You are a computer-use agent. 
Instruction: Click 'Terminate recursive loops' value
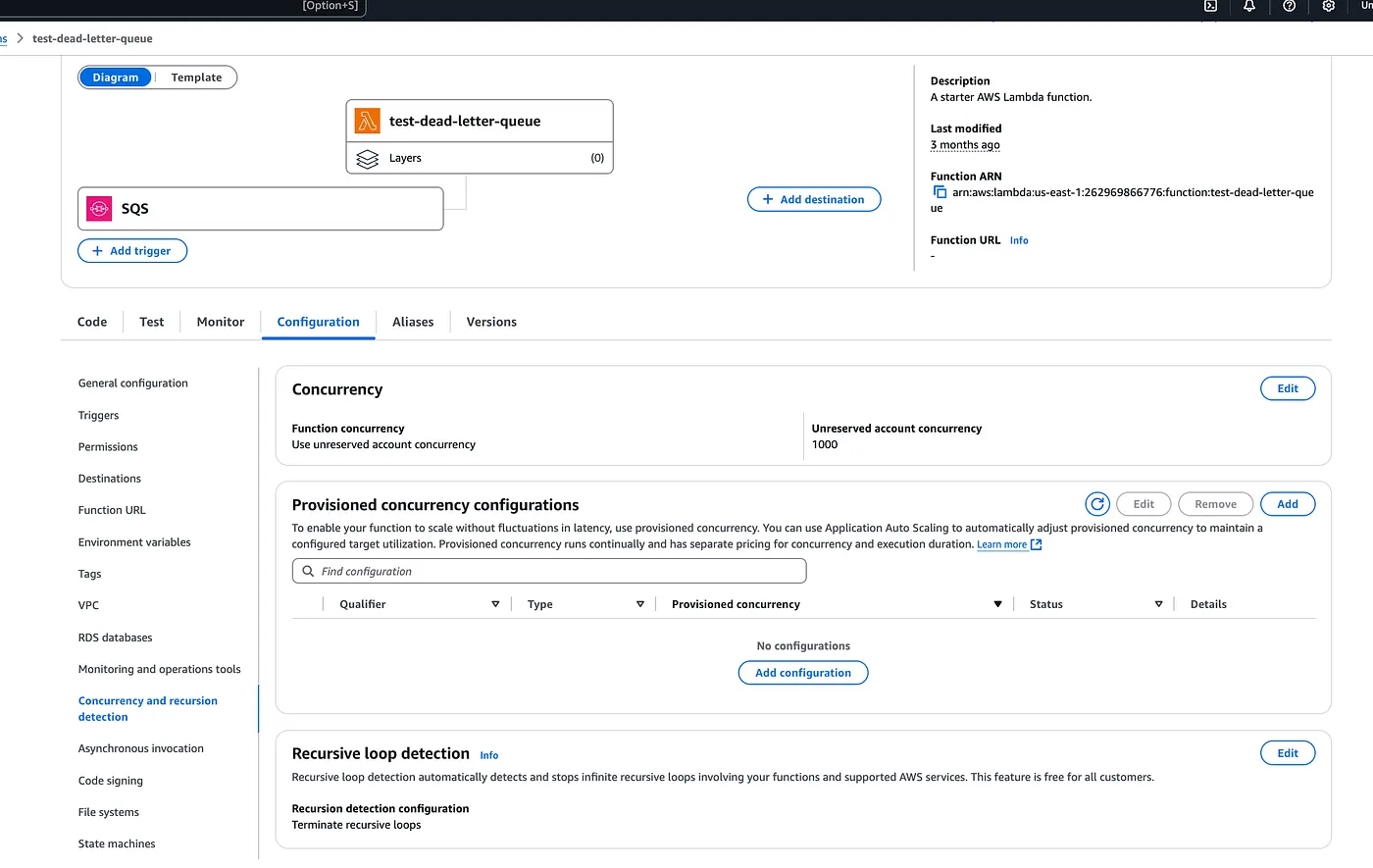point(356,825)
